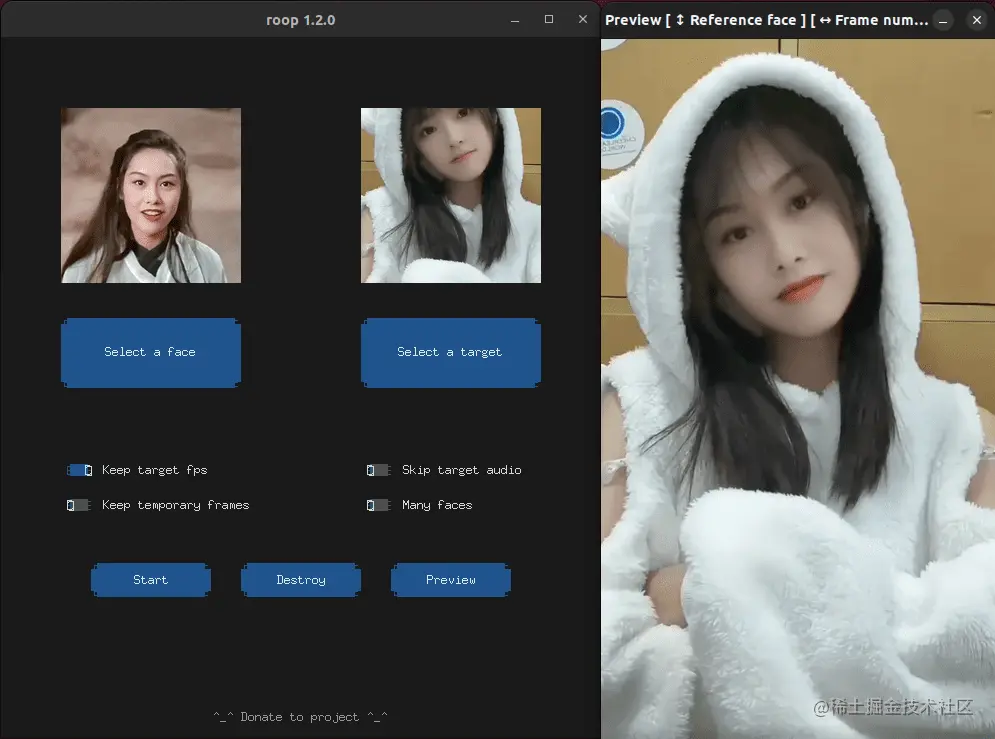995x739 pixels.
Task: Start the face swap processing
Action: (x=150, y=580)
